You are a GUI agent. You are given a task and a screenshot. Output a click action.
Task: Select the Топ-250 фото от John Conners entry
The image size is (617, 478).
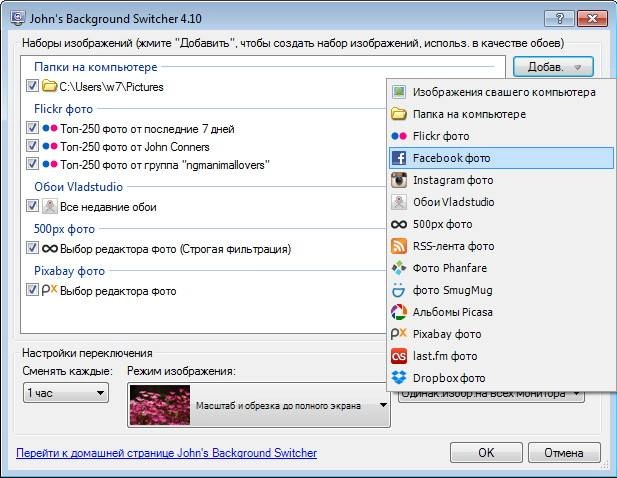coord(135,147)
